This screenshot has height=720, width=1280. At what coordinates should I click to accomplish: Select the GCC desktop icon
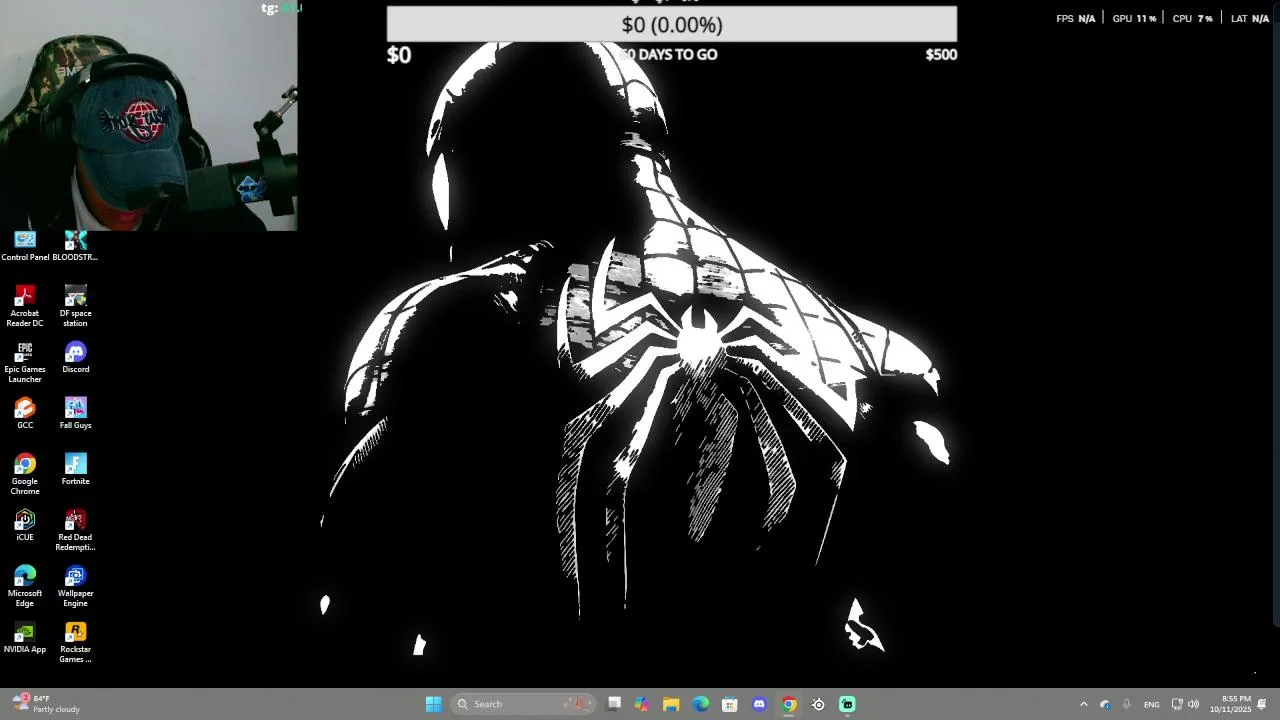pos(25,414)
